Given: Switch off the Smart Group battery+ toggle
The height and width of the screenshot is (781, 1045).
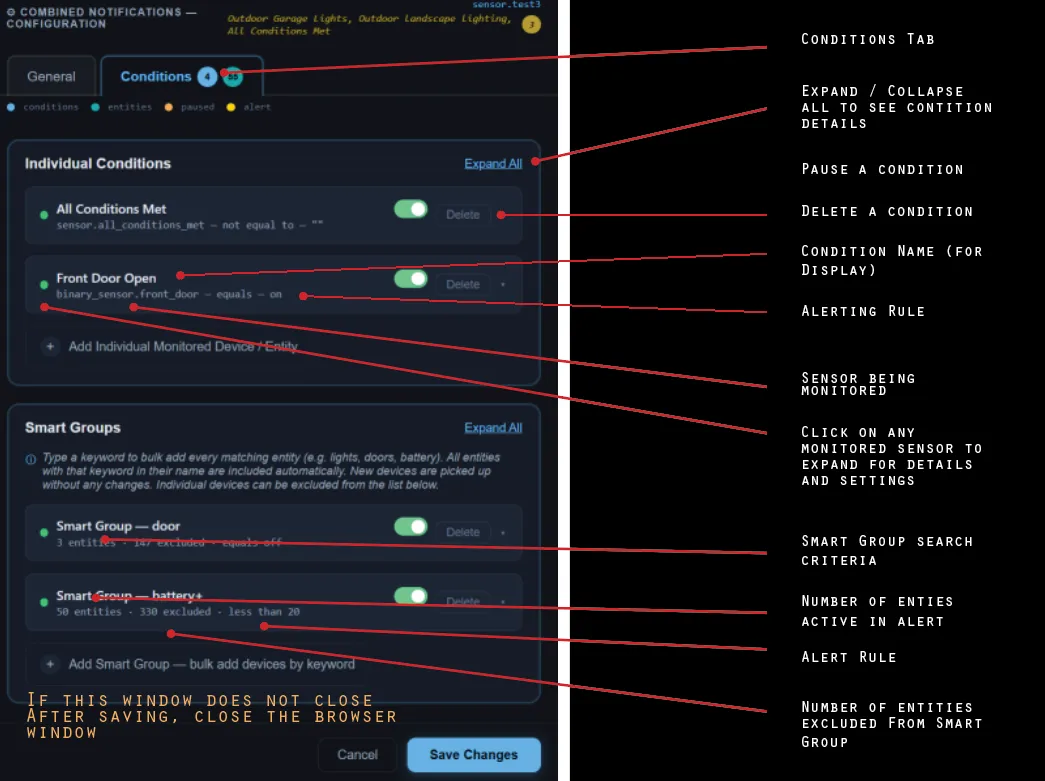Looking at the screenshot, I should 411,596.
